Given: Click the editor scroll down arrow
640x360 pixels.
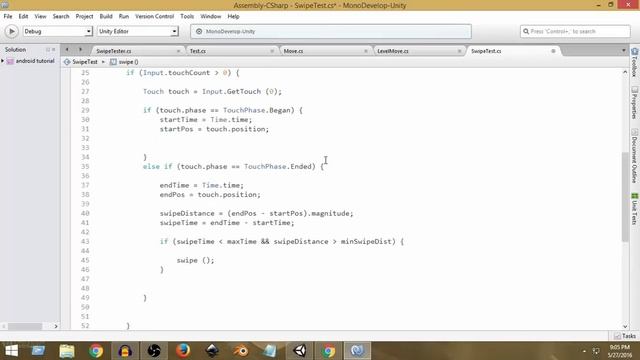Looking at the screenshot, I should 625,327.
